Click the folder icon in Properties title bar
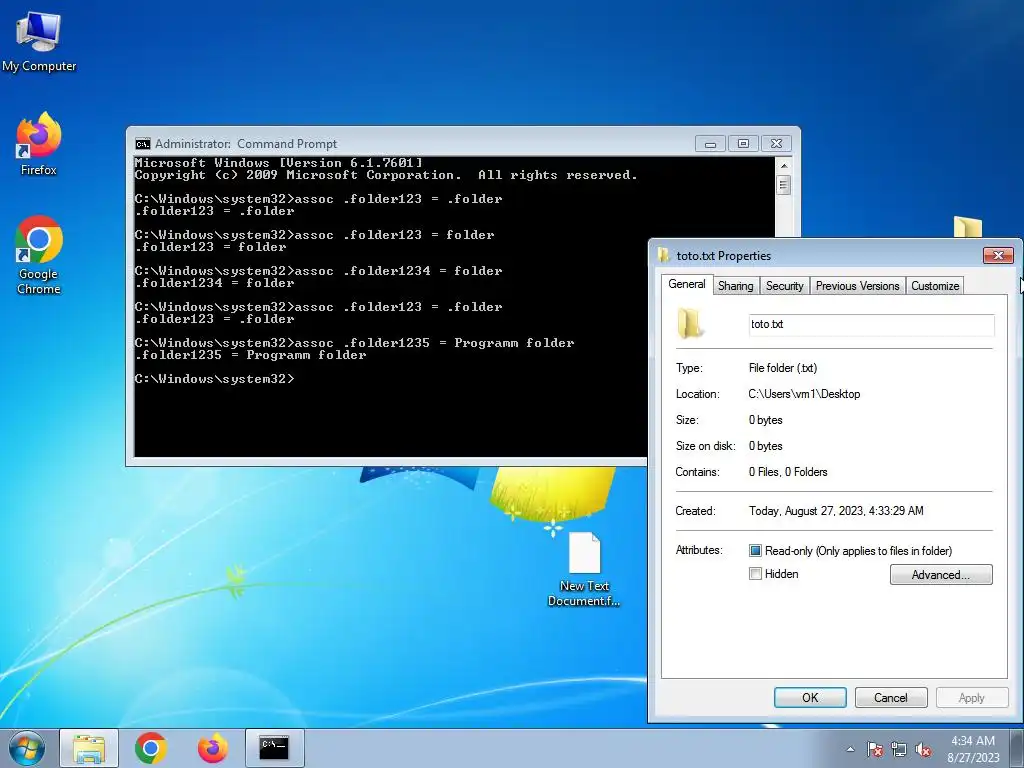Viewport: 1024px width, 768px height. pos(664,255)
